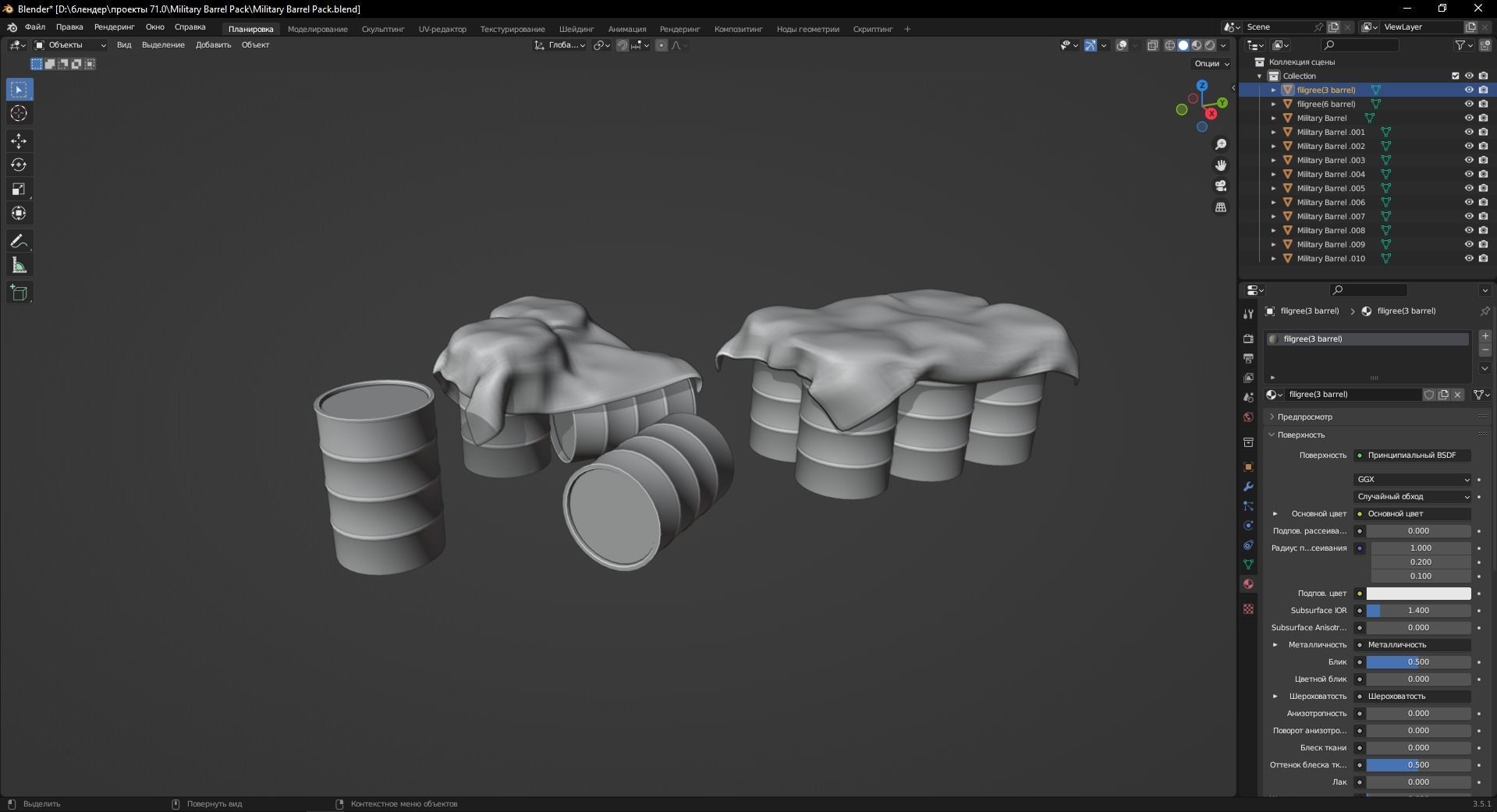Viewport: 1497px width, 812px height.
Task: Toggle proportional editing
Action: point(662,45)
